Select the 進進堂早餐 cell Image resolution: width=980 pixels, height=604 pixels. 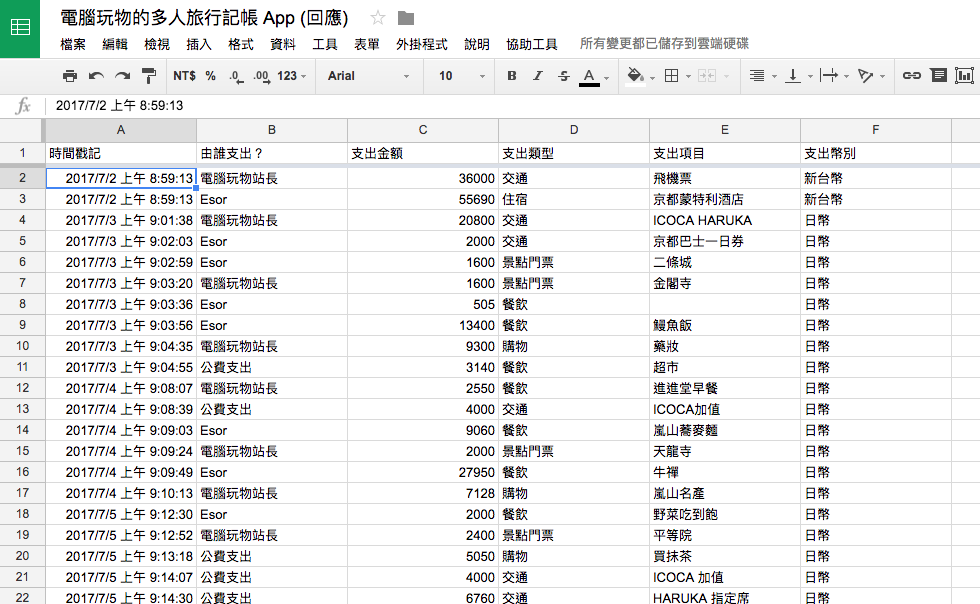[x=725, y=388]
